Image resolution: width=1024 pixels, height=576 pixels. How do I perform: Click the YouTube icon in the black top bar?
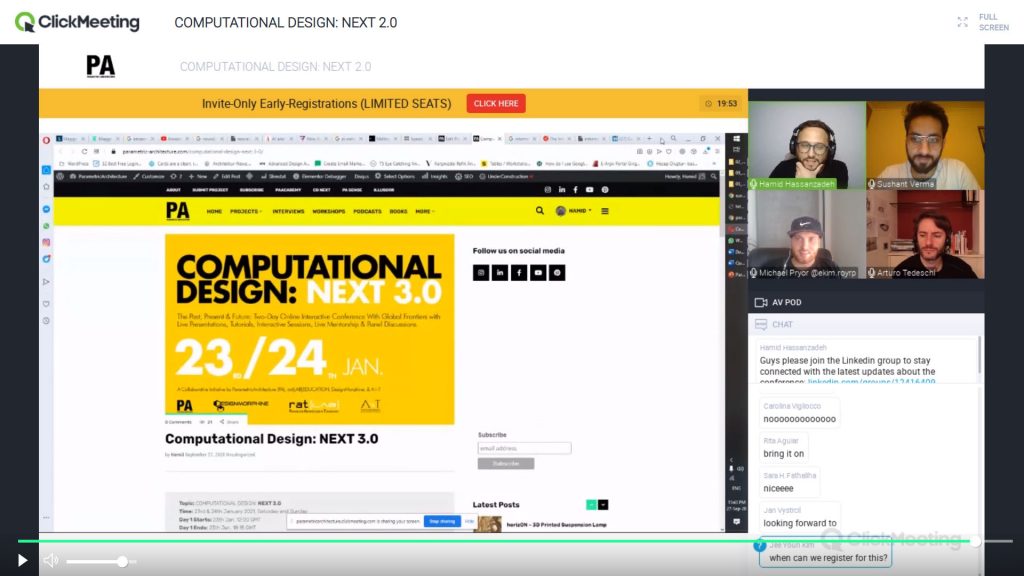tap(590, 190)
